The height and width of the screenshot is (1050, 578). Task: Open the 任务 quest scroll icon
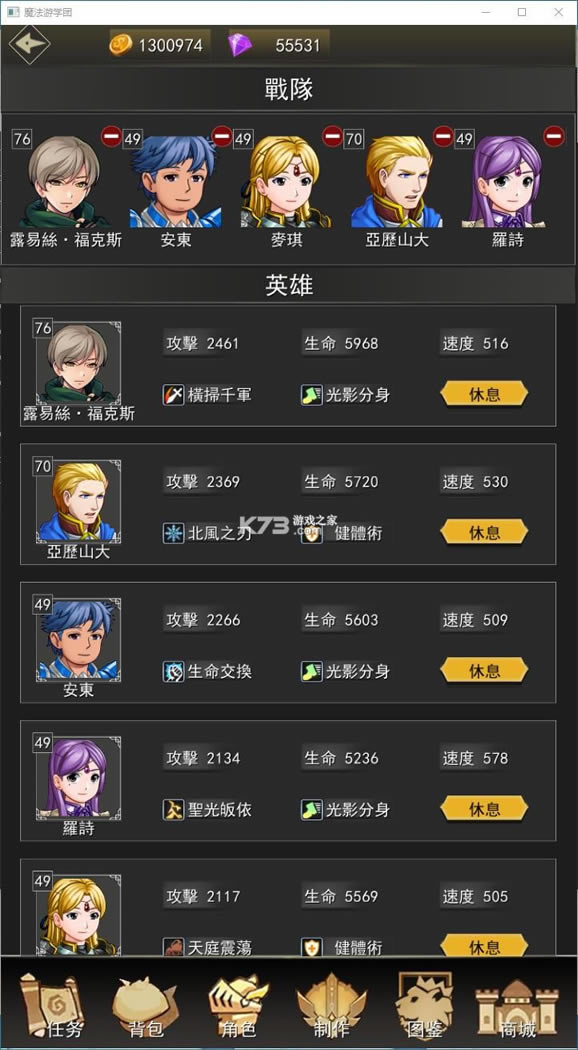click(51, 1004)
